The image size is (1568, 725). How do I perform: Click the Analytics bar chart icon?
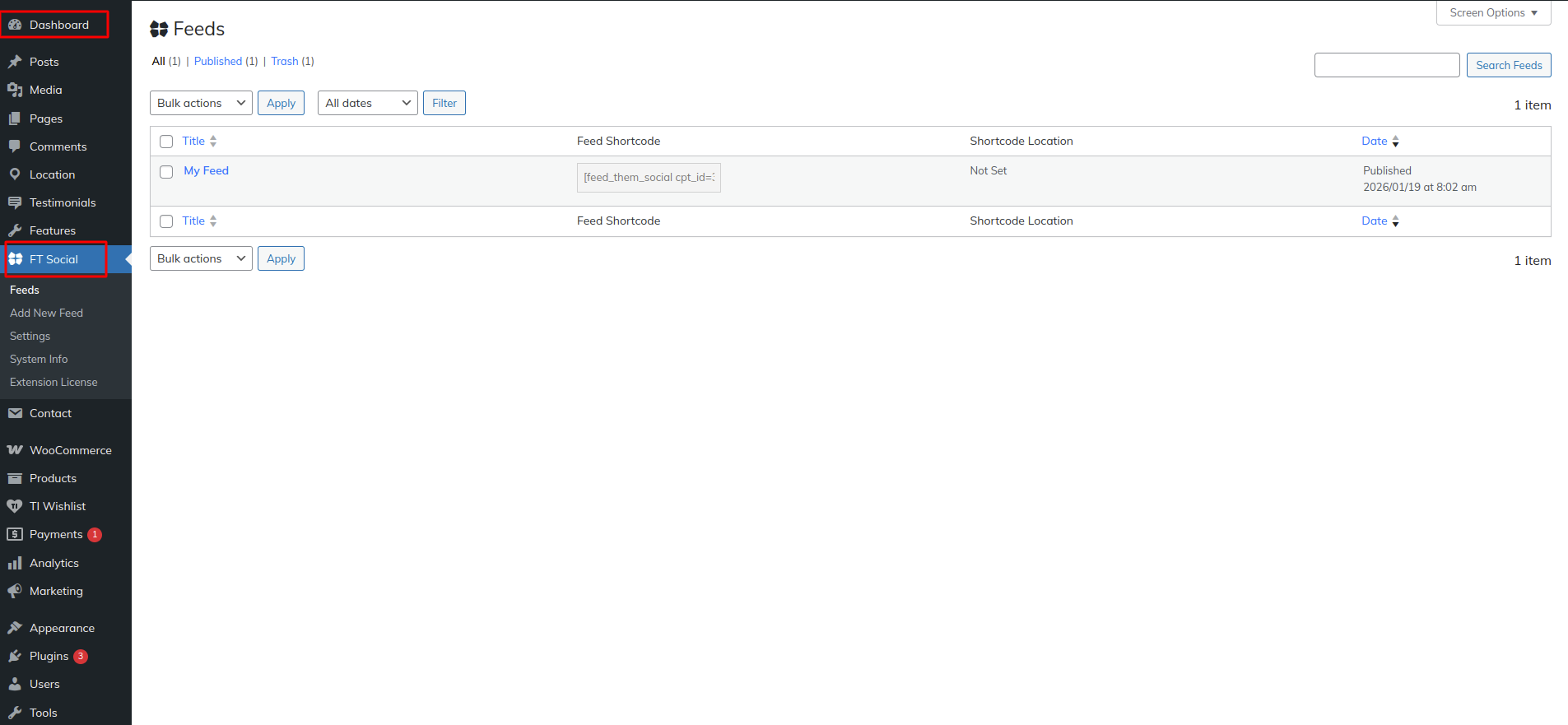click(15, 563)
